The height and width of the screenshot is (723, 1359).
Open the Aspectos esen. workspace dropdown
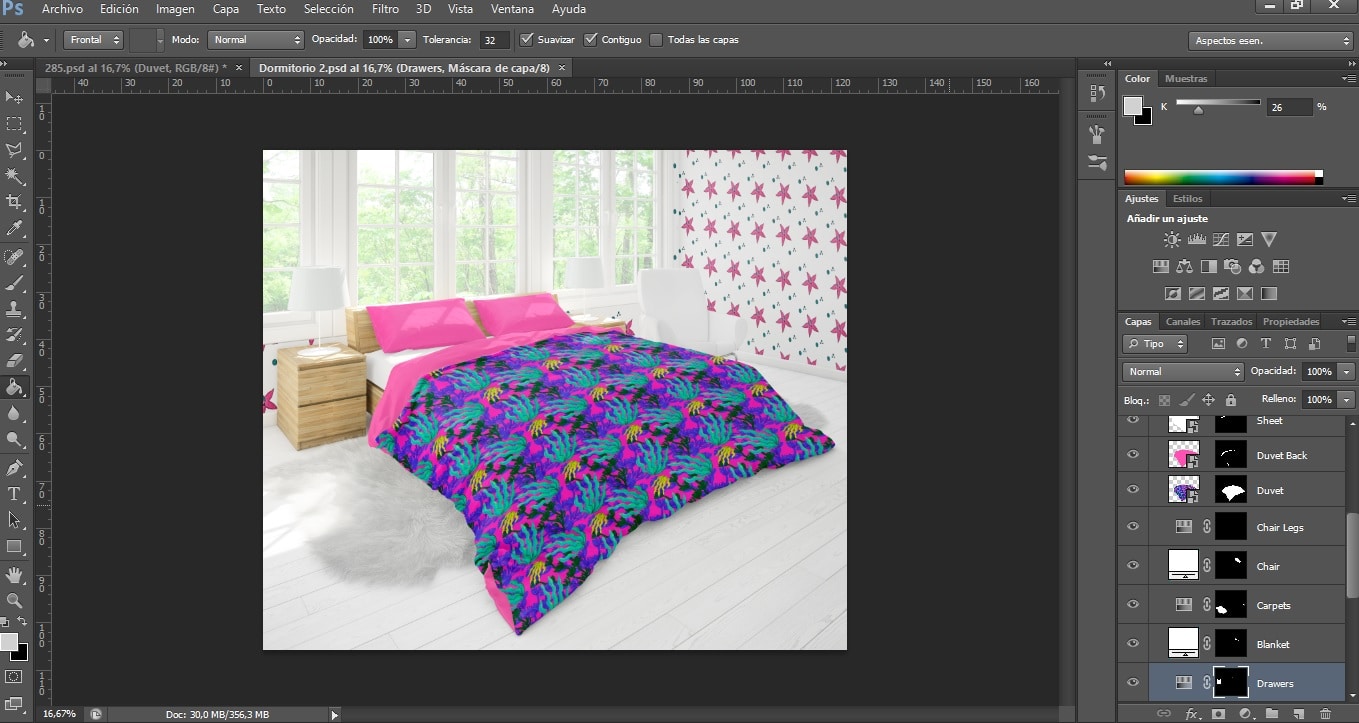(1271, 41)
